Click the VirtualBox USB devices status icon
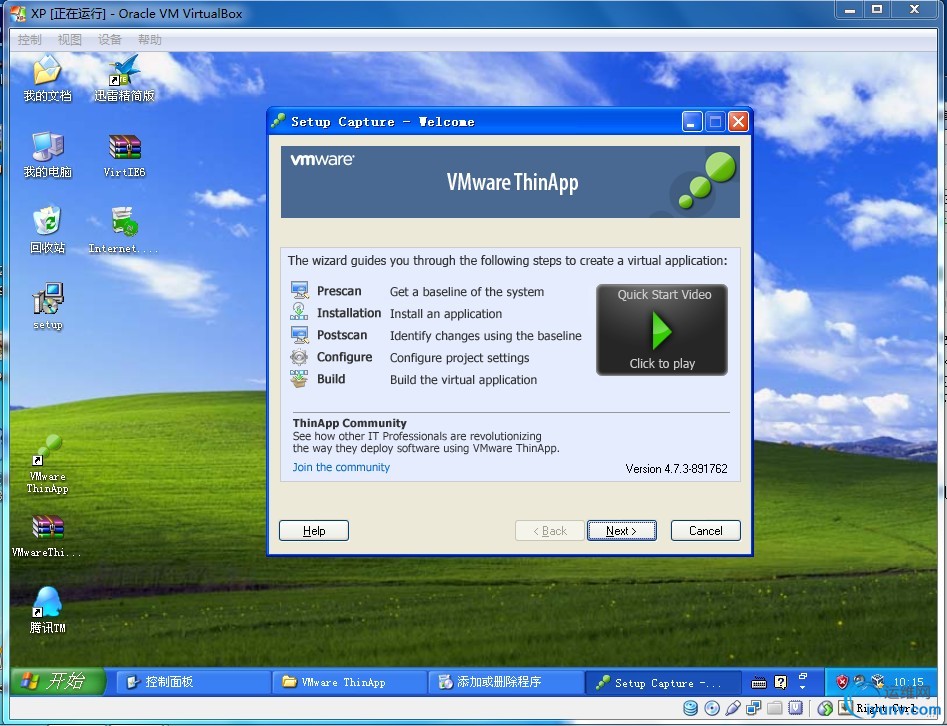 733,708
